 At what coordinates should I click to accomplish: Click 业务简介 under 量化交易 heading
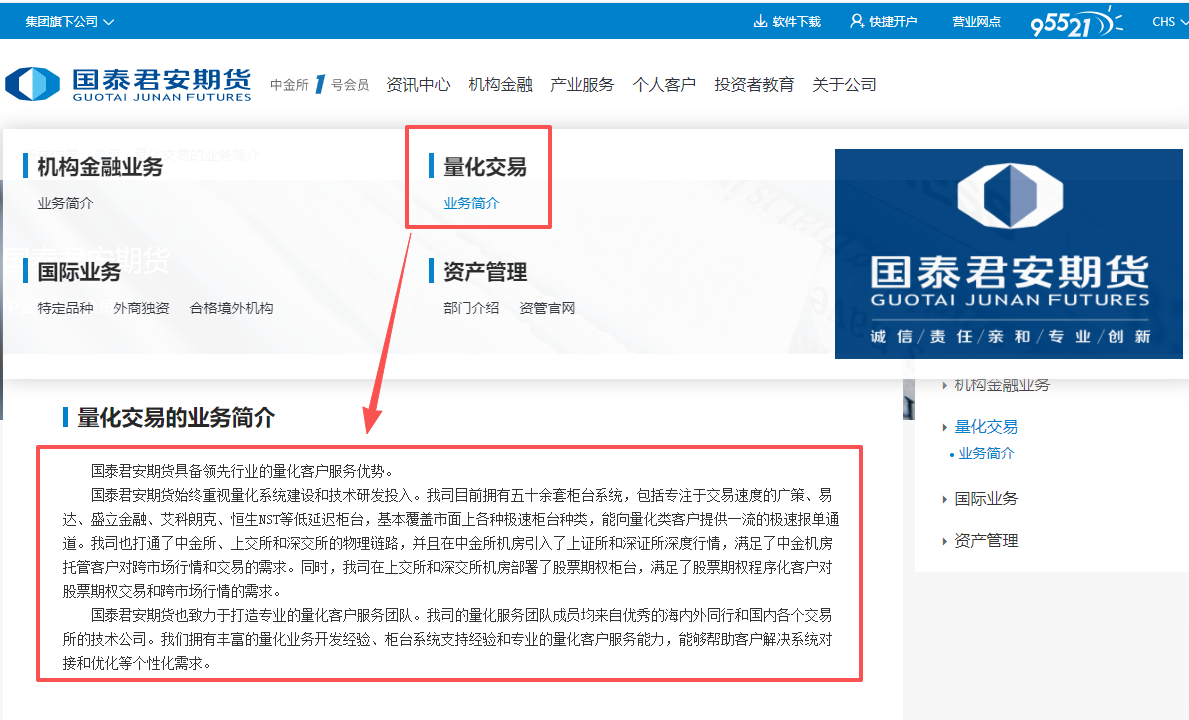pos(471,203)
